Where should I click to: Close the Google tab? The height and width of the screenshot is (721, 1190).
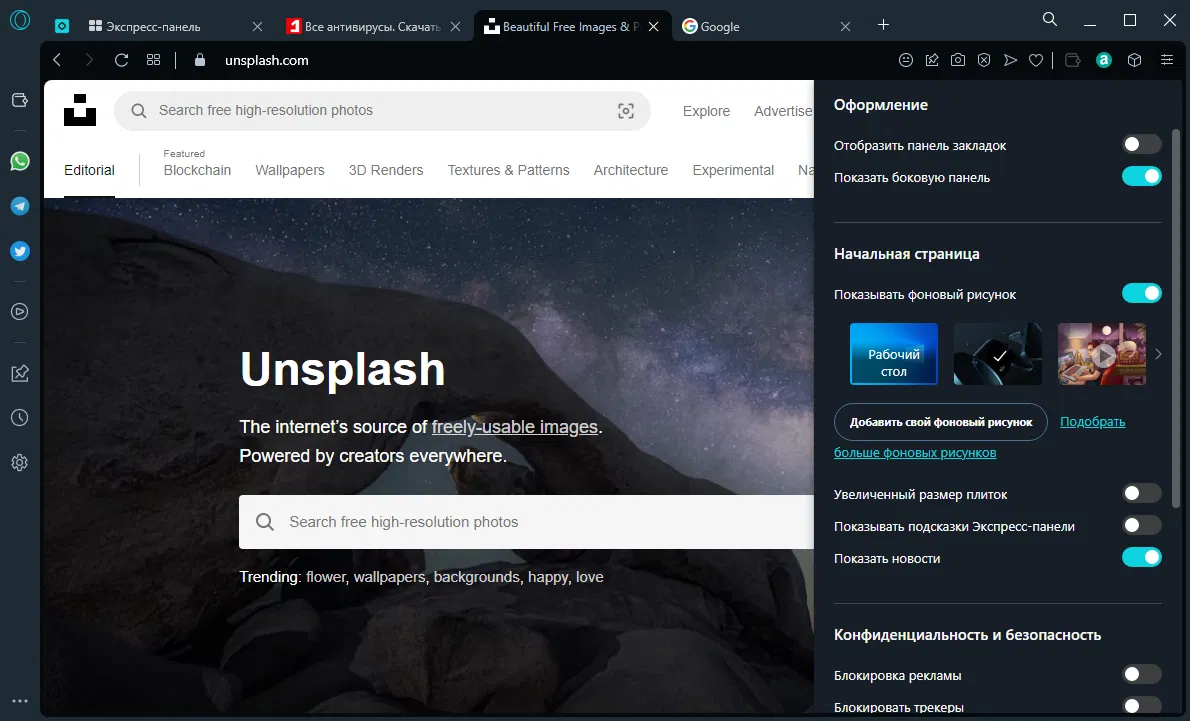click(x=845, y=27)
